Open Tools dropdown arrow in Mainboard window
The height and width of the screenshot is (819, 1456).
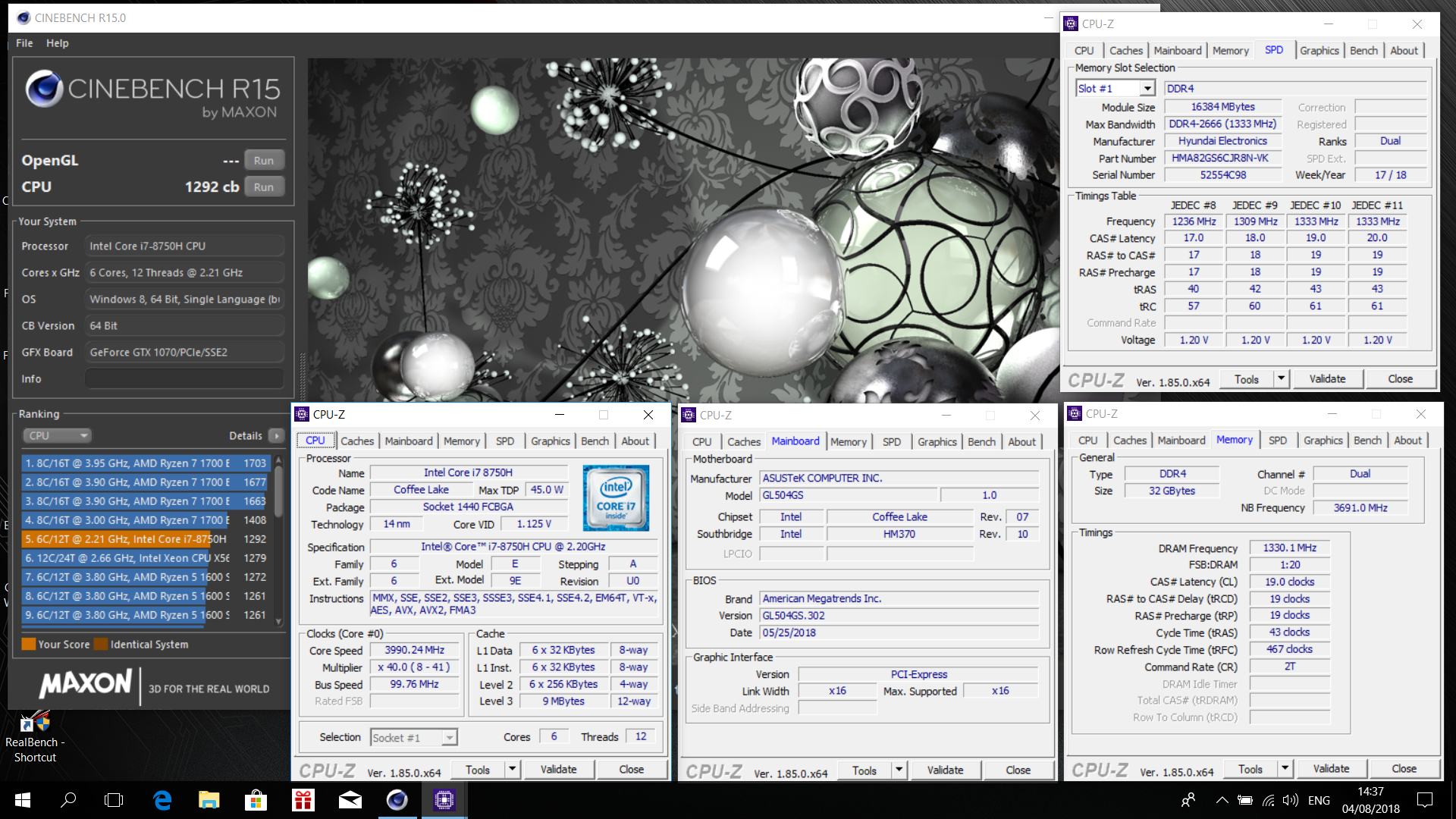pos(899,770)
